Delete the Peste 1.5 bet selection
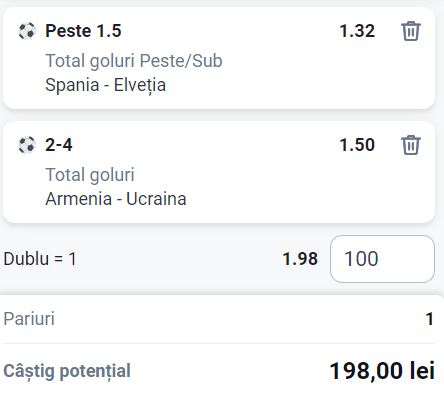 [x=411, y=31]
